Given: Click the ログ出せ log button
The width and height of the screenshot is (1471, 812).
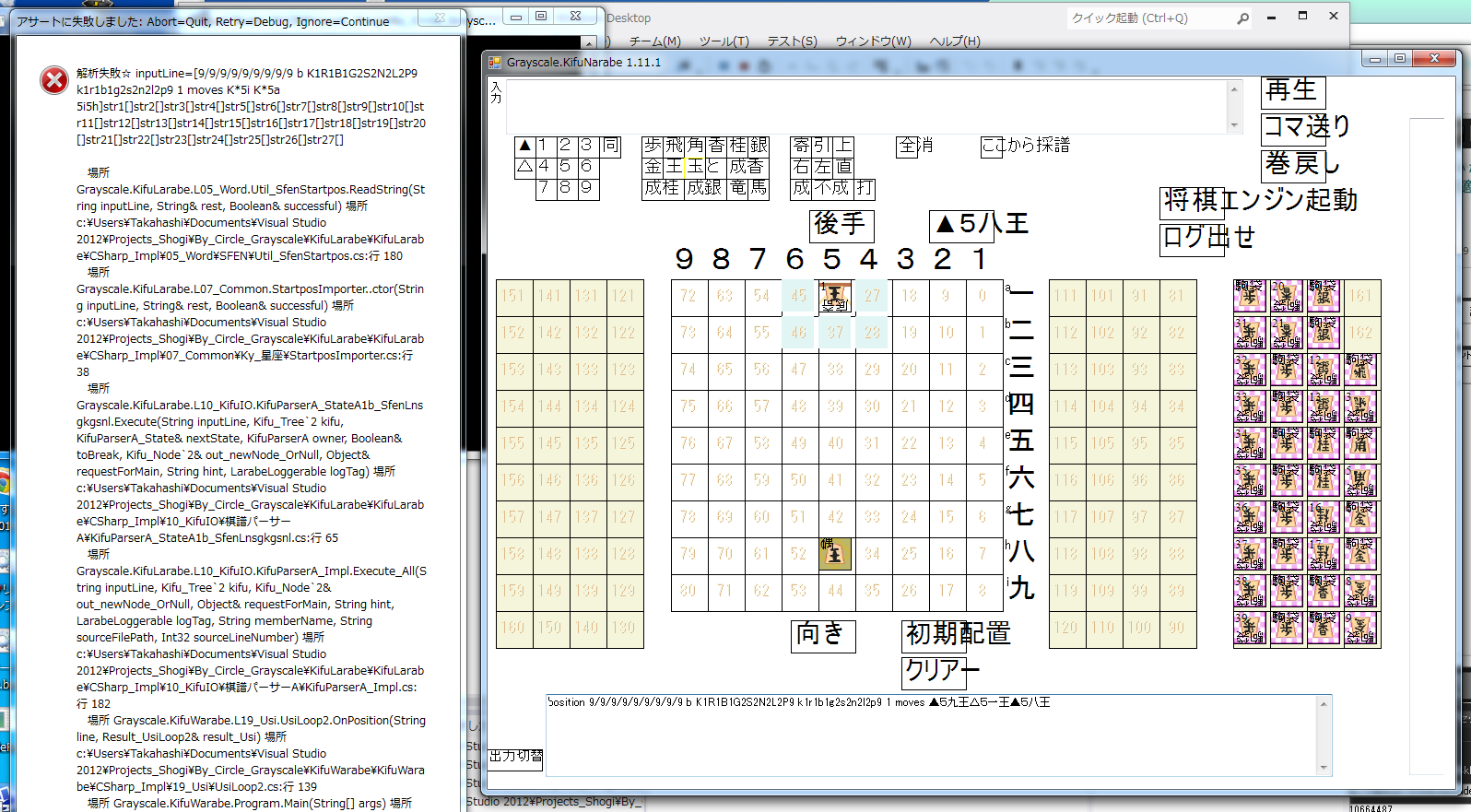Looking at the screenshot, I should [x=1192, y=239].
